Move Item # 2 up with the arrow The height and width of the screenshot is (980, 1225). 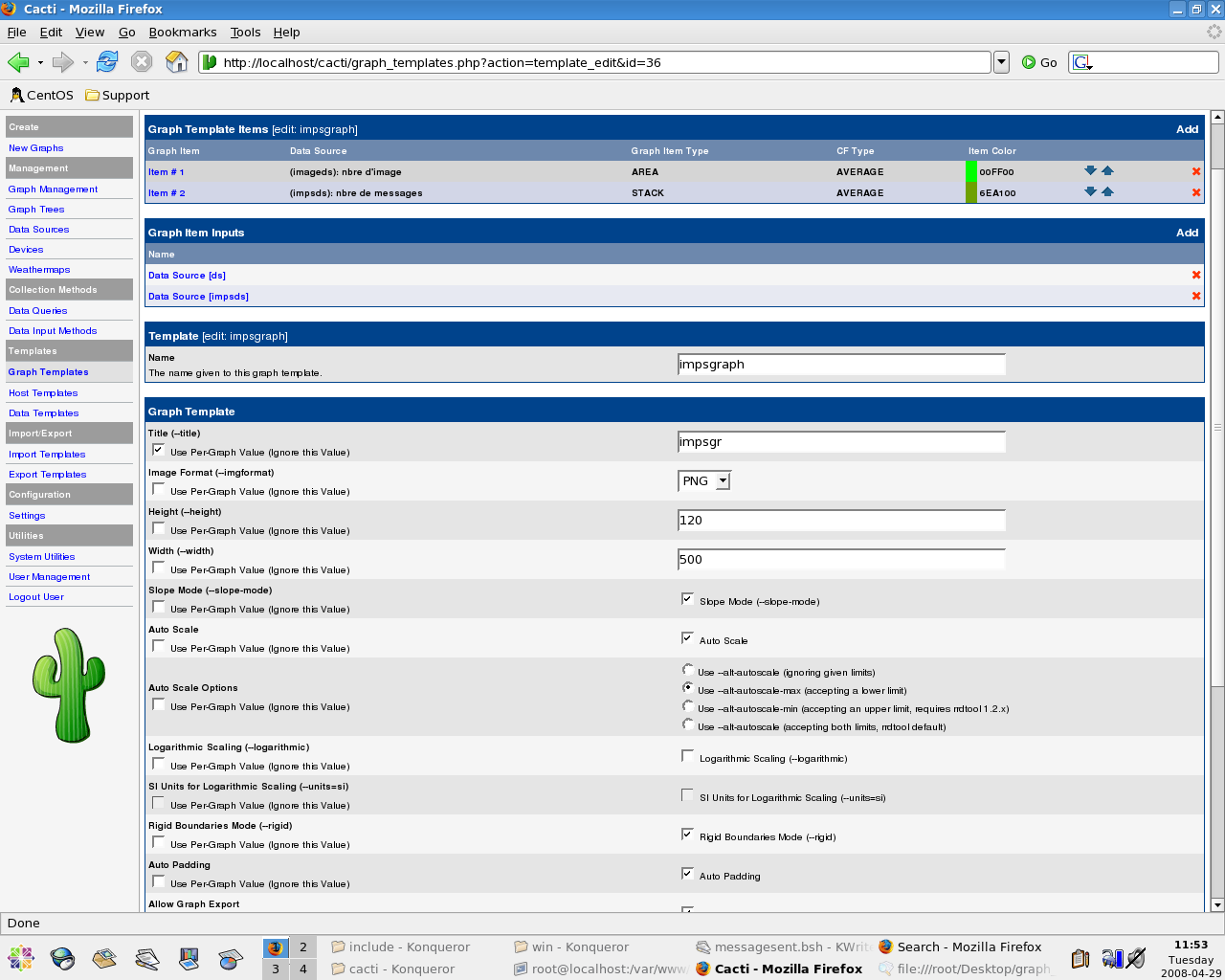pos(1107,191)
